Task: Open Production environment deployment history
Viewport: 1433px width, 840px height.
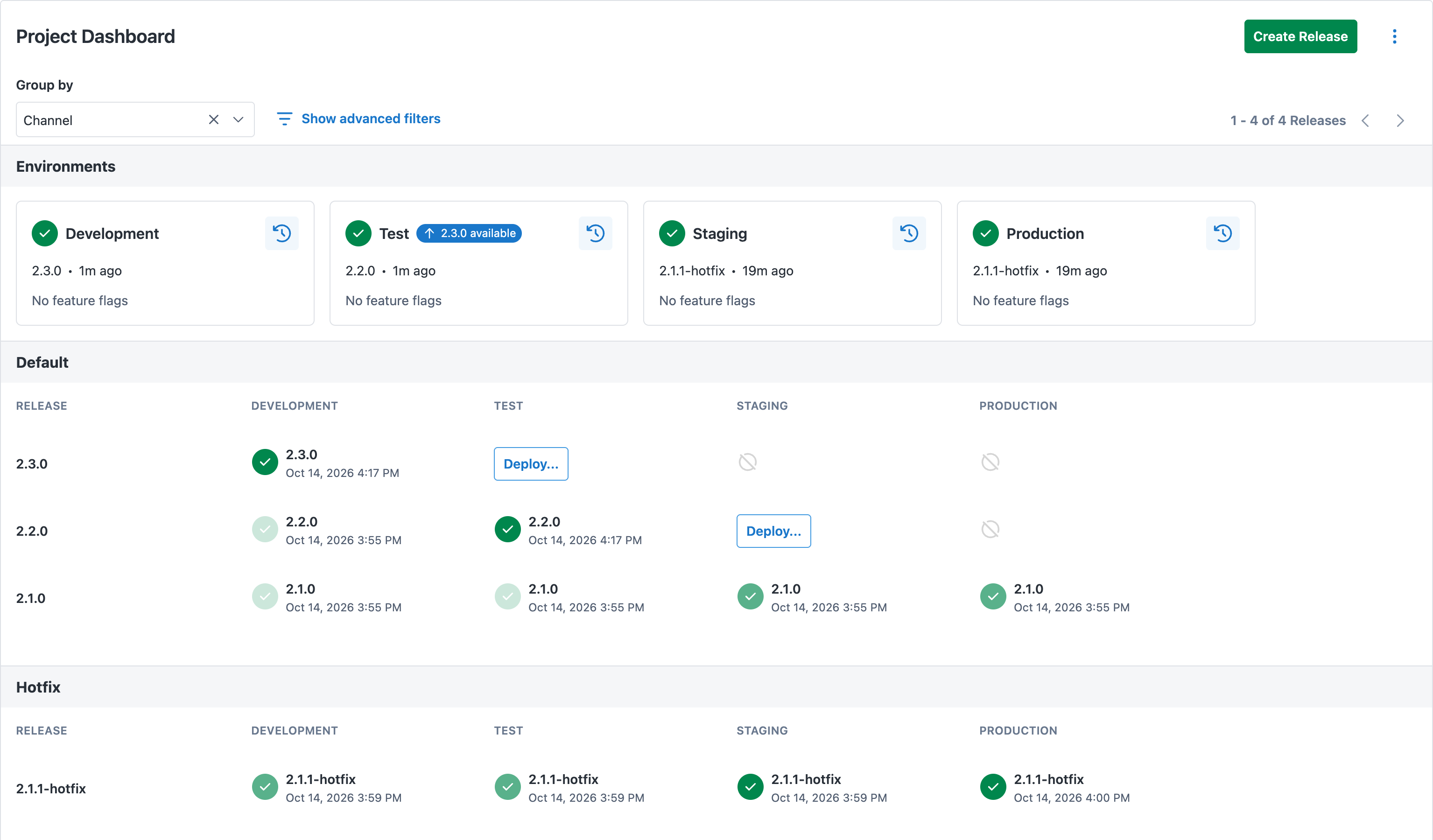Action: [1223, 233]
